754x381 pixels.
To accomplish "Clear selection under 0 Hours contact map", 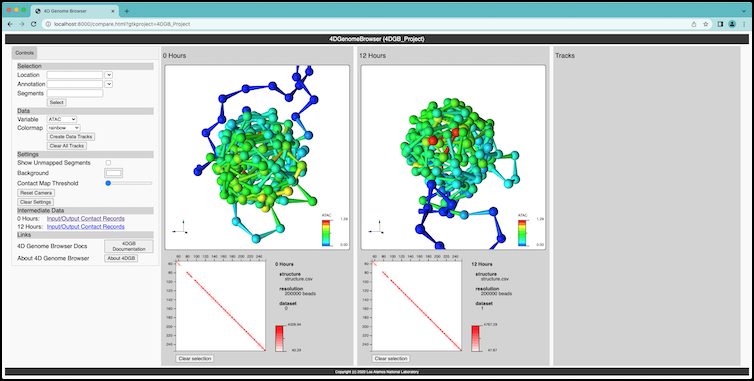I will pyautogui.click(x=194, y=358).
